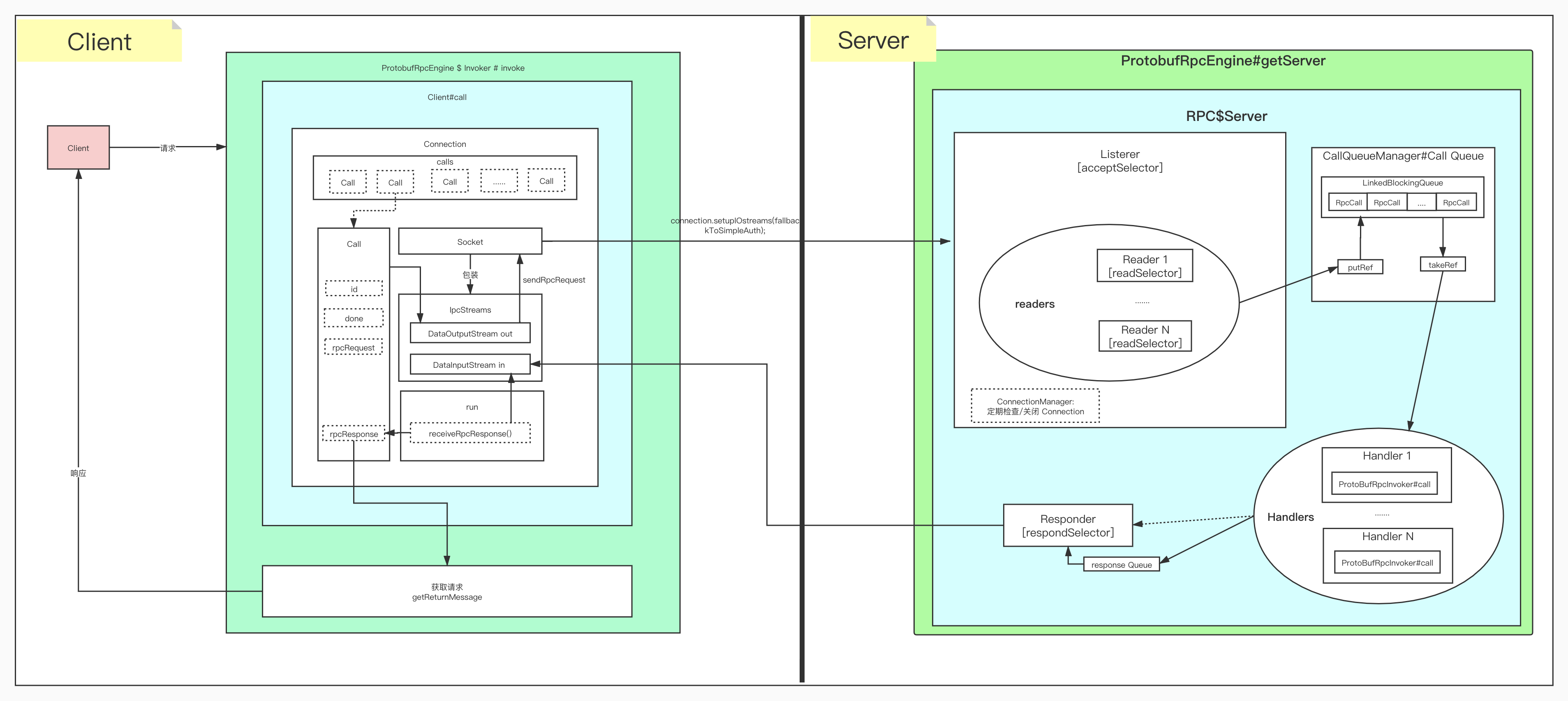
Task: Select the ProtobufRpcEngine#getServer title
Action: (1223, 61)
